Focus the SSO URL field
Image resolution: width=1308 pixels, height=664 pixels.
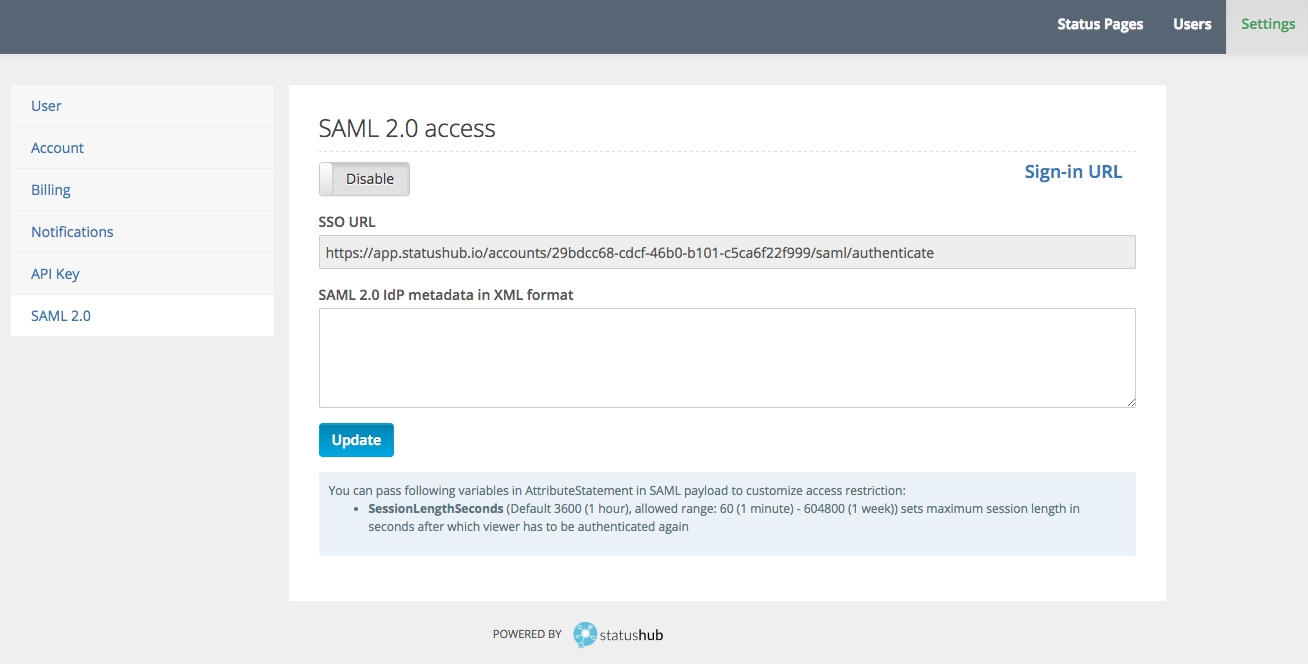[x=727, y=252]
